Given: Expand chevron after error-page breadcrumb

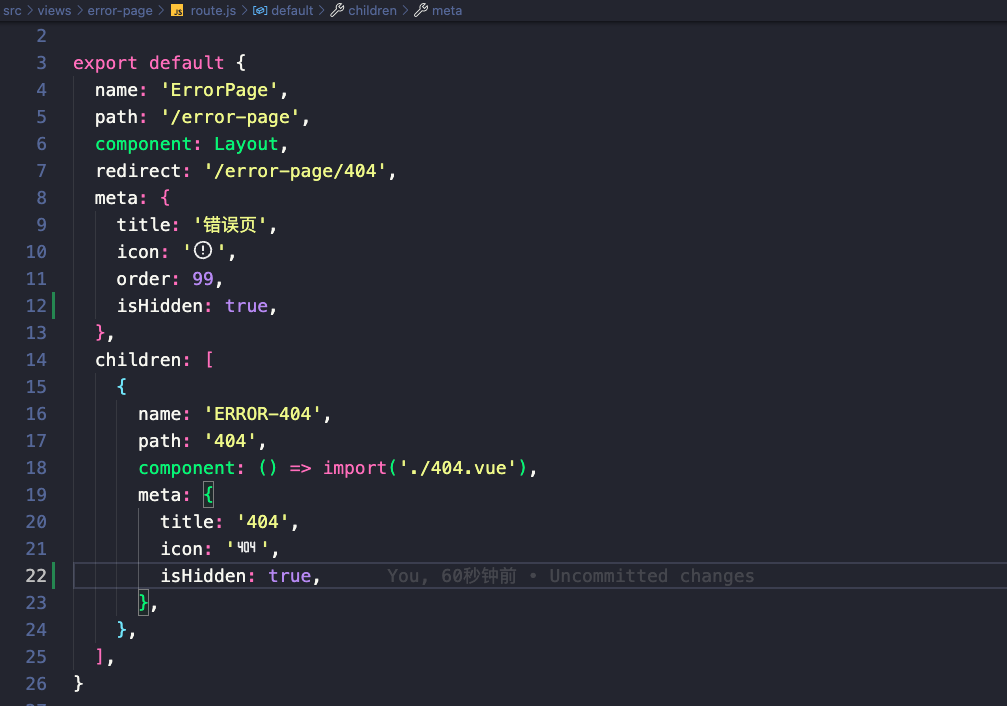Looking at the screenshot, I should 161,10.
